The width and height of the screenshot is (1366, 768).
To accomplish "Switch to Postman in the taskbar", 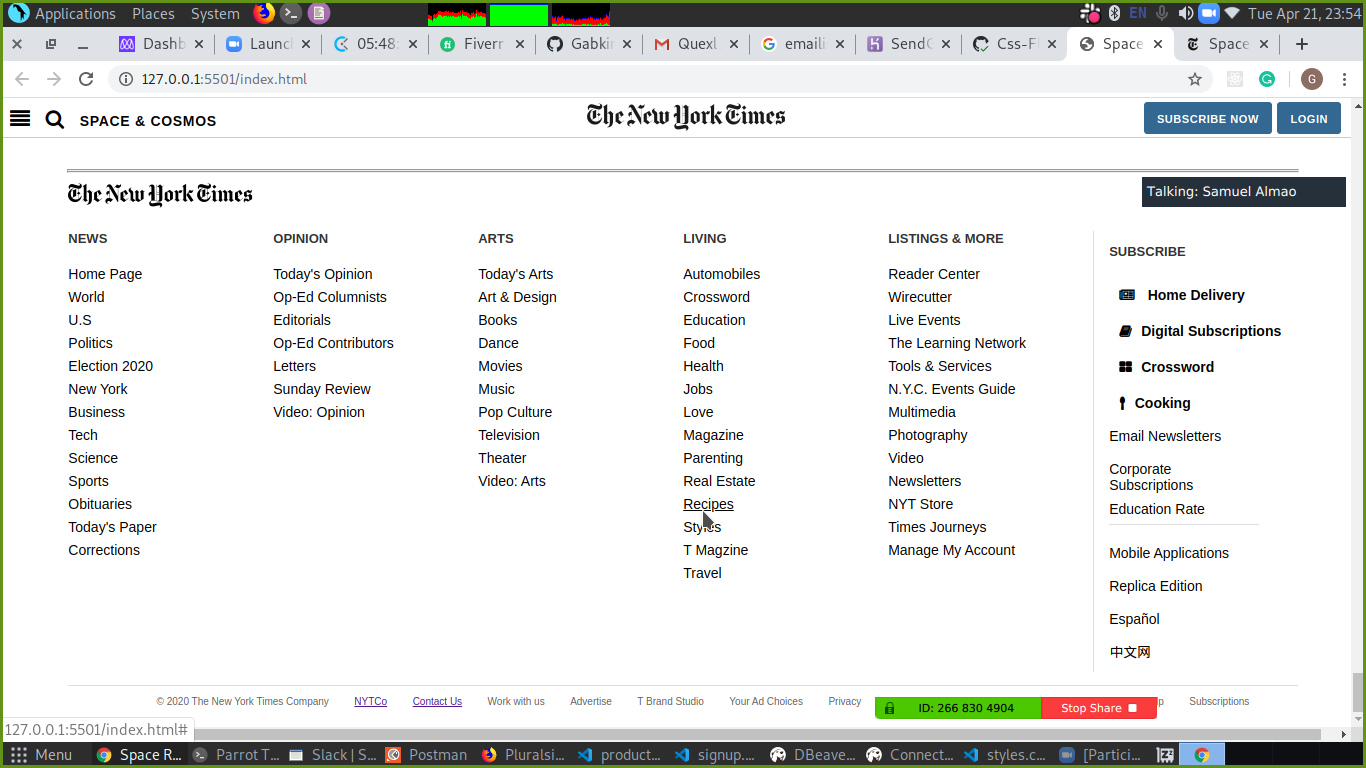I will (x=427, y=755).
